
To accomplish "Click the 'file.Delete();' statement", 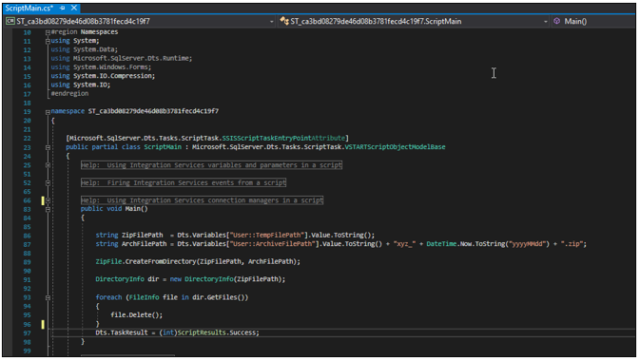I will click(x=136, y=315).
